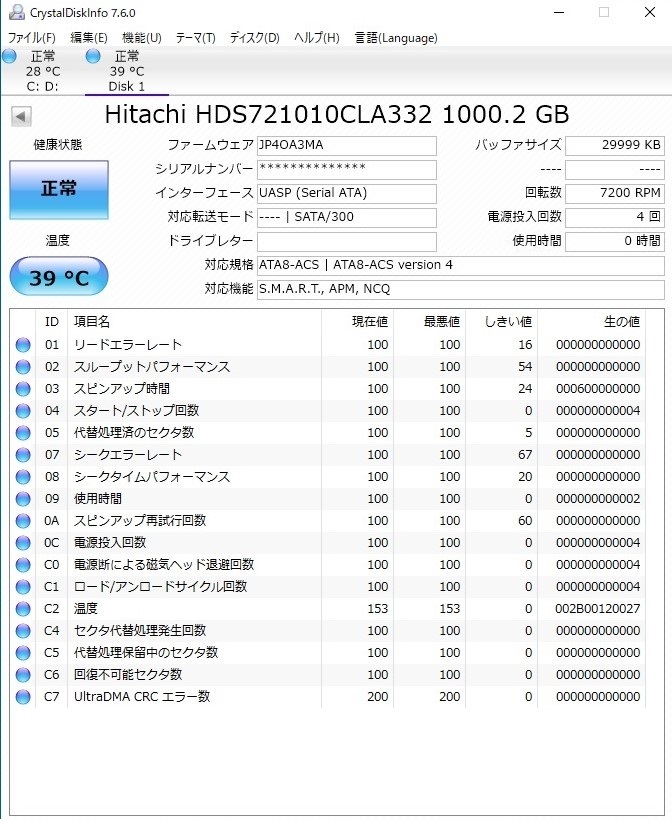Click status dot for C4 セクタ代替処理発生回数 row
Screen dimensions: 672x819
[23, 630]
